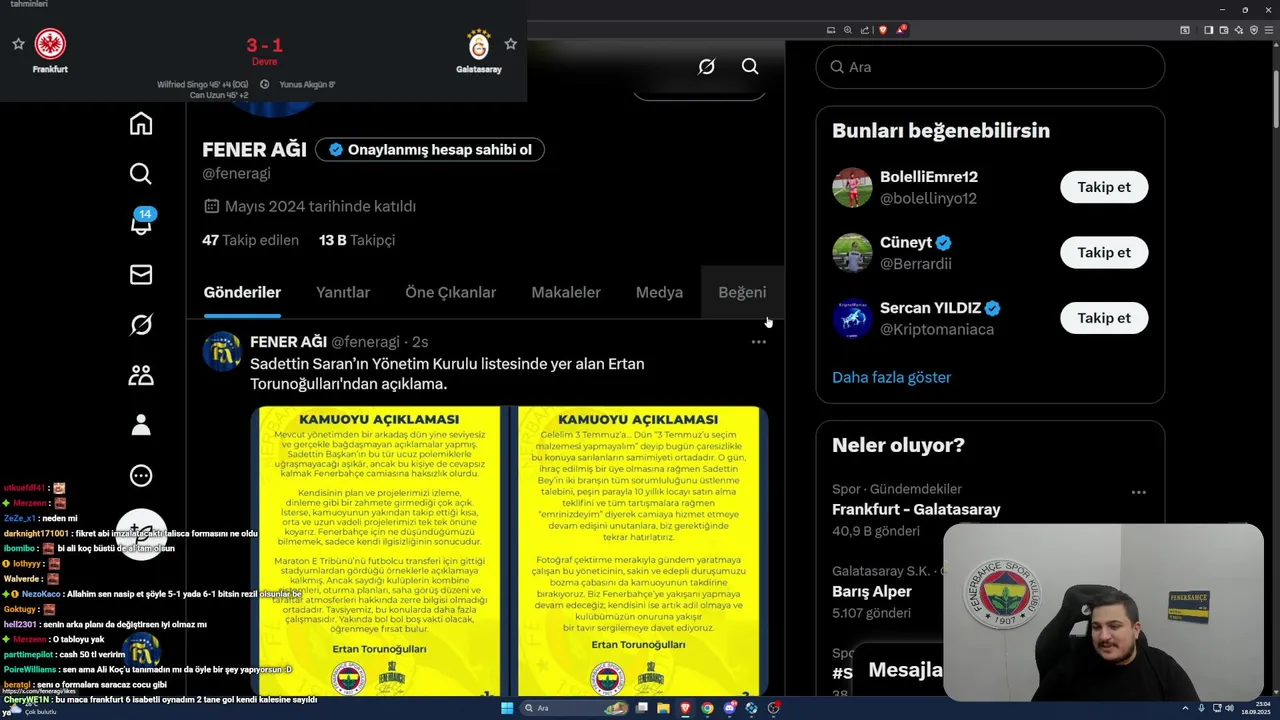Switch to the Medya tab
This screenshot has width=1280, height=720.
659,293
